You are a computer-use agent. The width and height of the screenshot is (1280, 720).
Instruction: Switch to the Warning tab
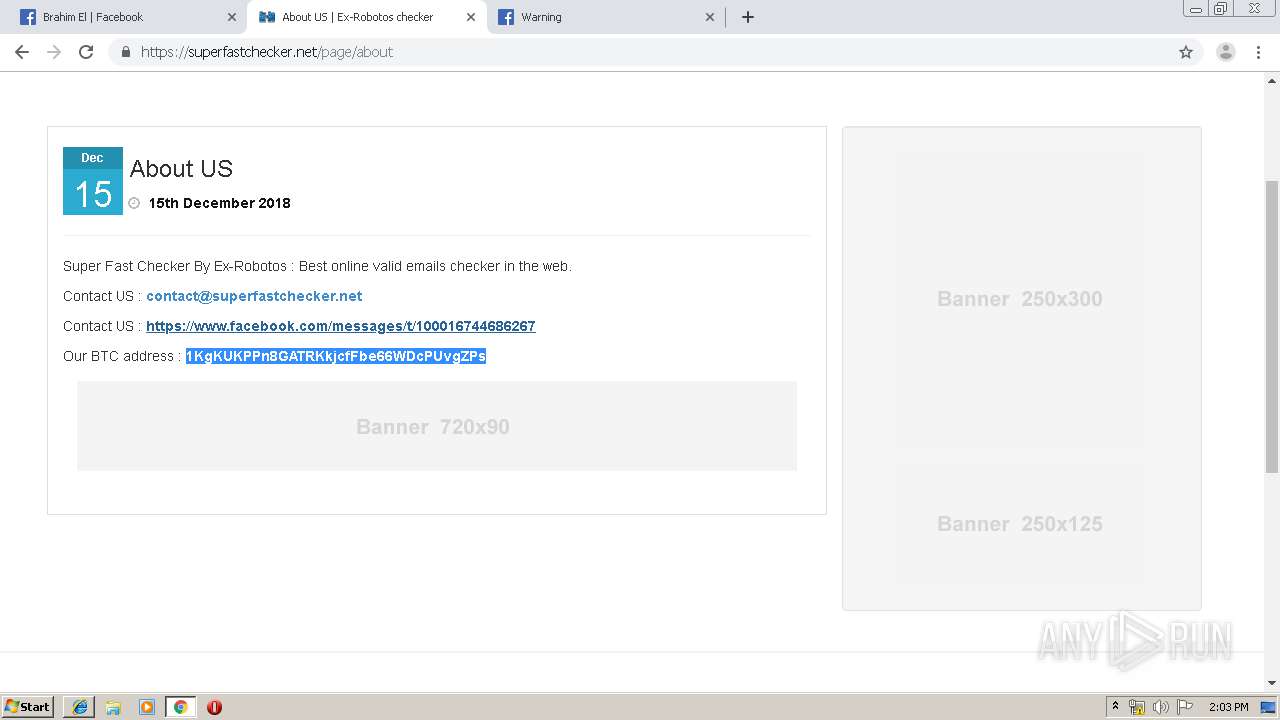click(605, 17)
